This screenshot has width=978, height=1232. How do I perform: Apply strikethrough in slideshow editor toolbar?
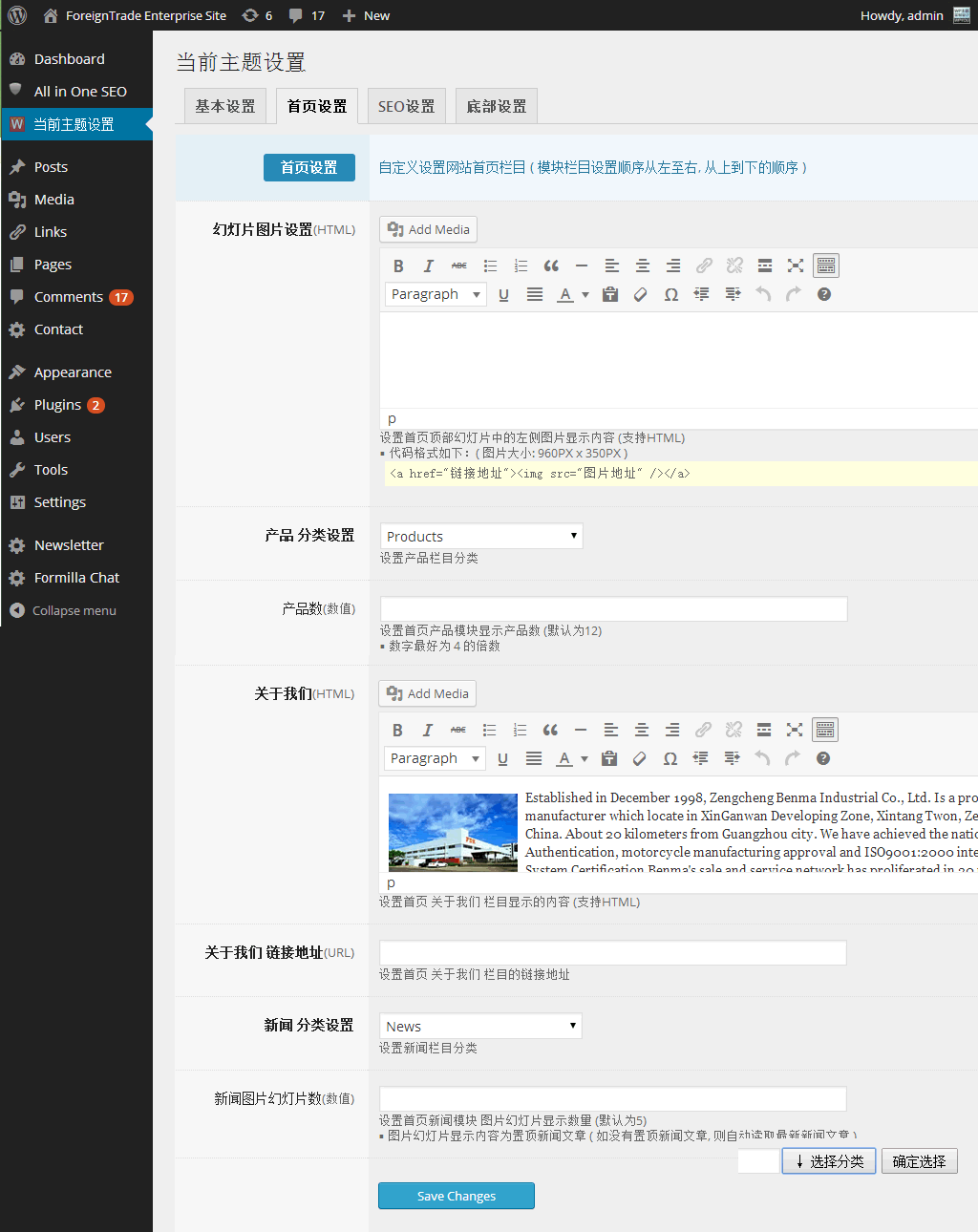pyautogui.click(x=459, y=266)
